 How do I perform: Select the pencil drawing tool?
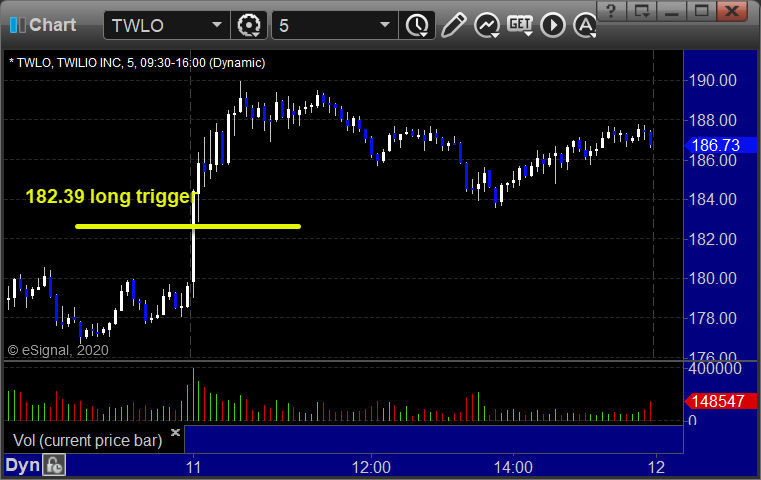coord(453,25)
